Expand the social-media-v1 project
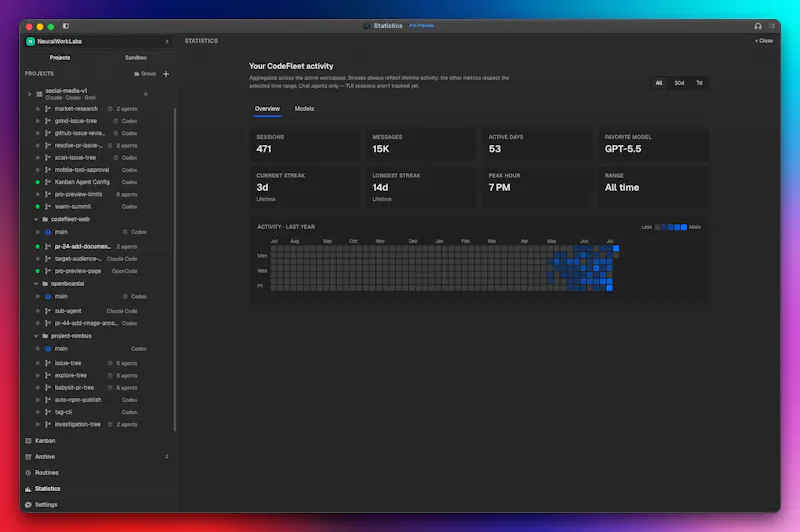 (30, 94)
